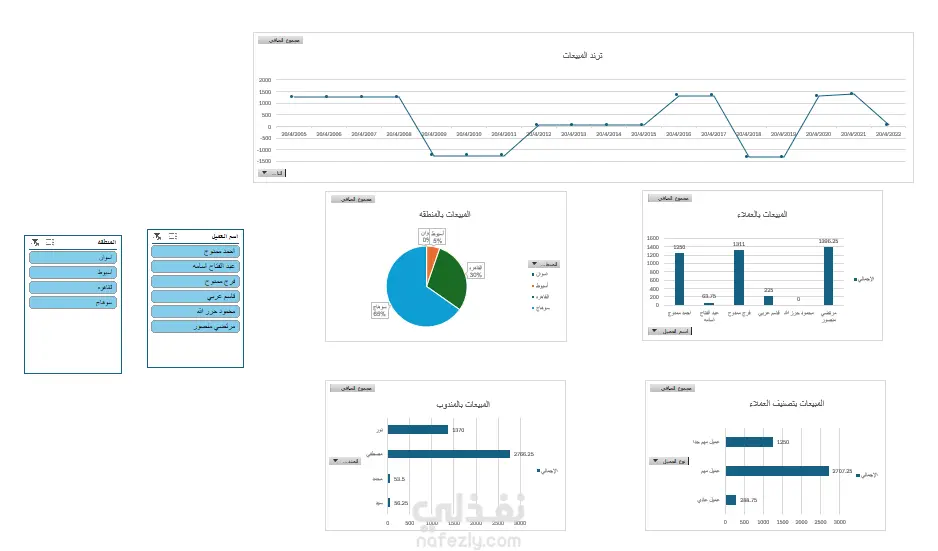
Task: Click the المبيعات بالمندوب chart title
Action: pos(462,404)
